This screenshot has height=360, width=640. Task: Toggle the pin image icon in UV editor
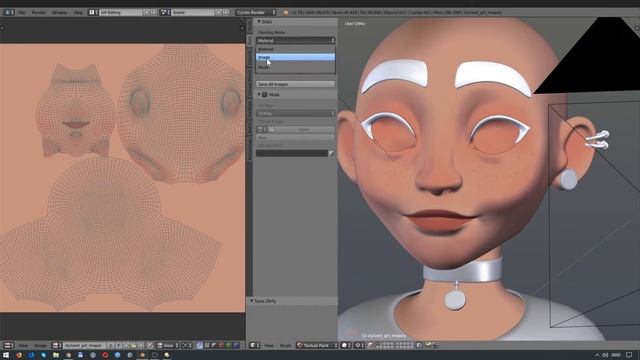coord(150,345)
